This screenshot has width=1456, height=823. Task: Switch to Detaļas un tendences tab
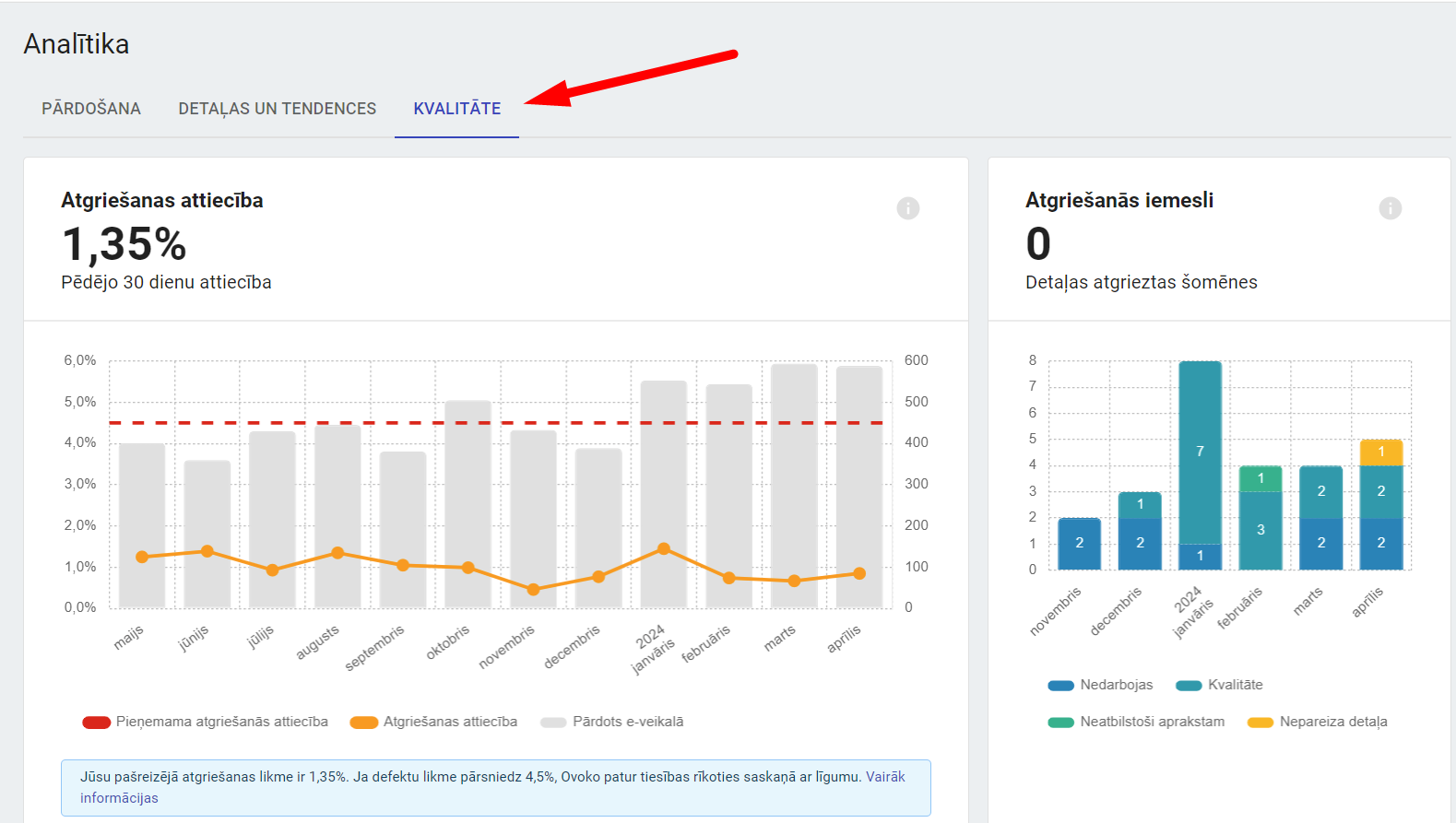pyautogui.click(x=277, y=109)
